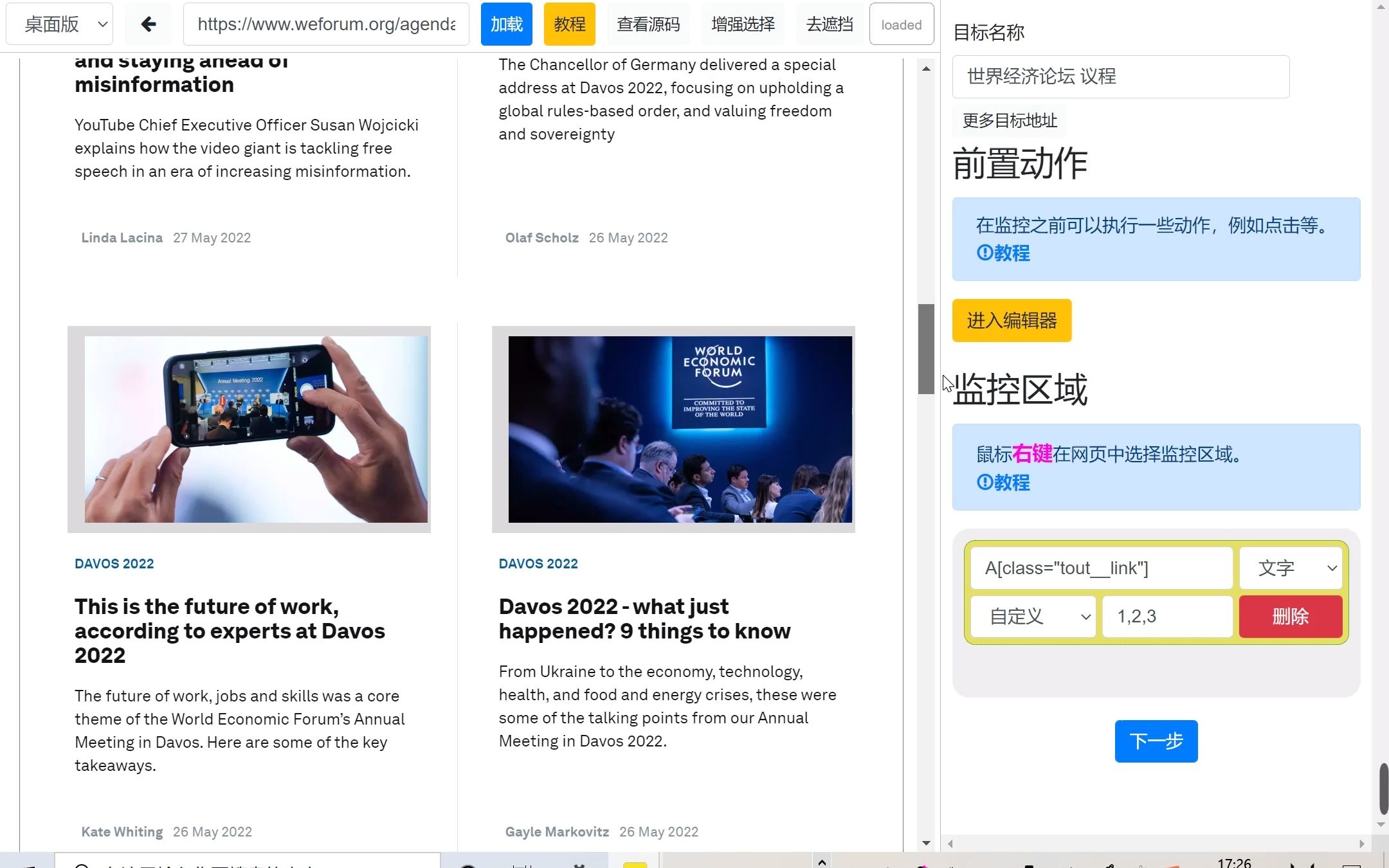Viewport: 1389px width, 868px height.
Task: Click 26 May 2022 date next to Olaf Scholz
Action: 628,238
